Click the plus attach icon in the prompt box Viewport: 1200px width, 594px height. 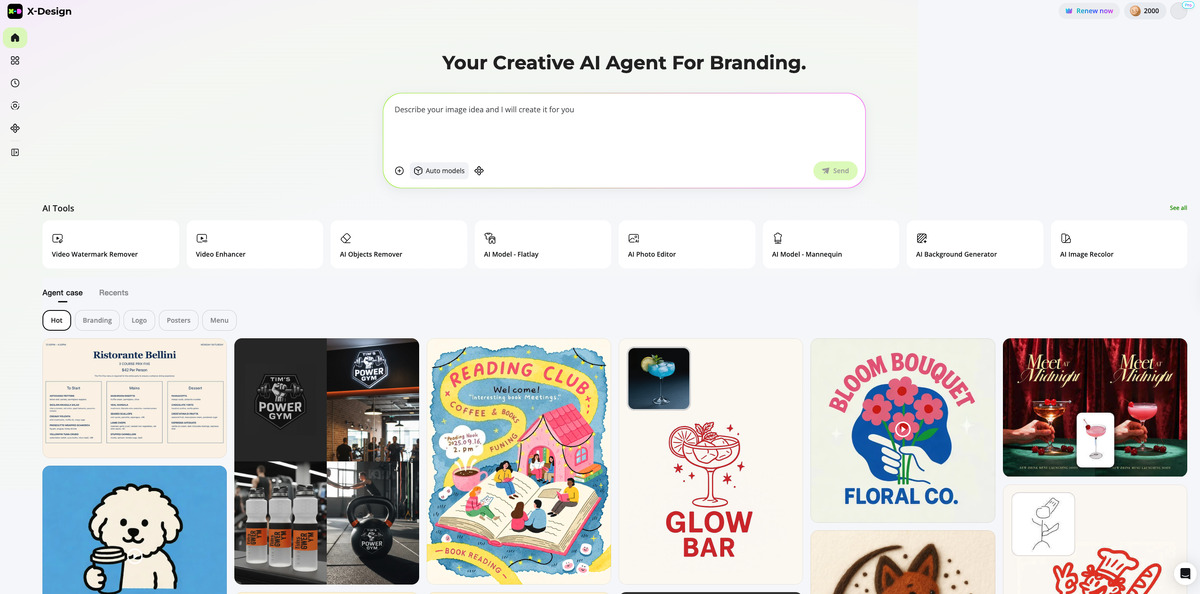point(399,171)
